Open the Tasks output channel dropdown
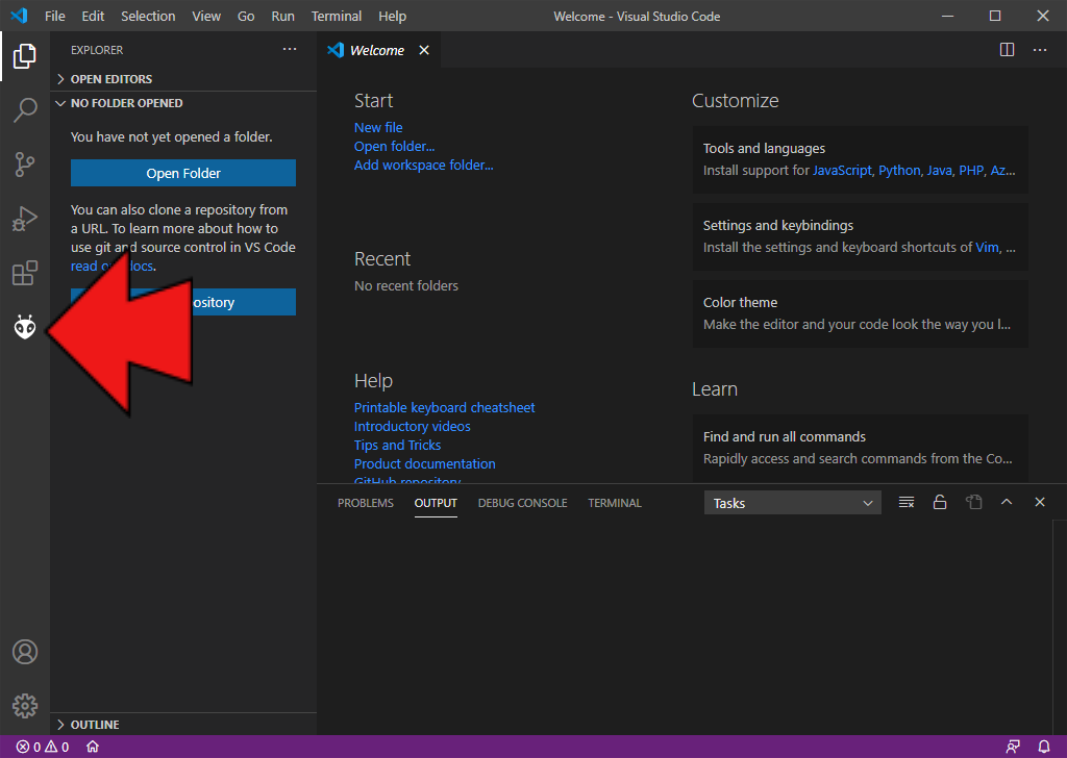This screenshot has height=758, width=1067. click(x=792, y=503)
